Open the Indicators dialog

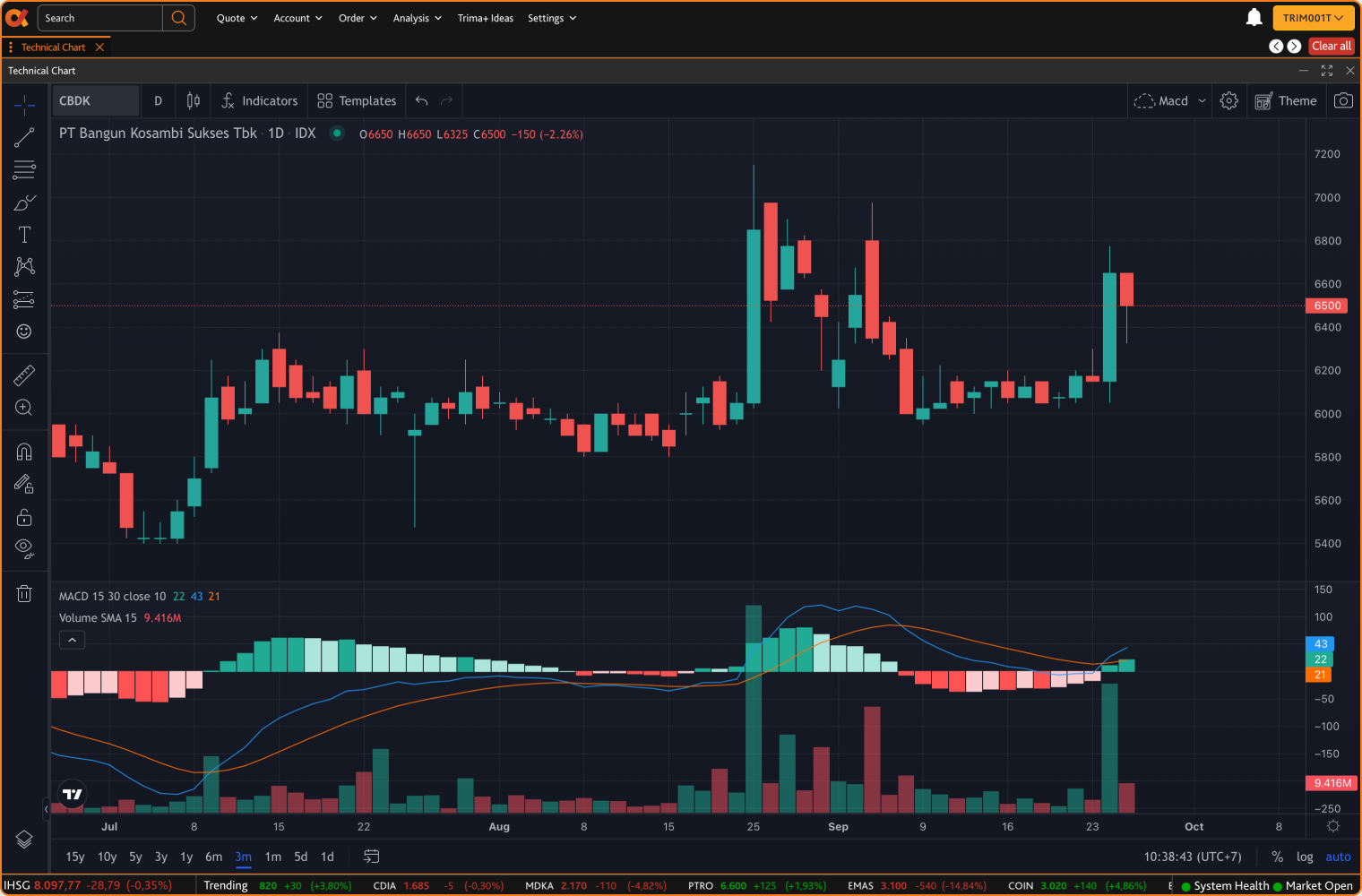tap(260, 101)
